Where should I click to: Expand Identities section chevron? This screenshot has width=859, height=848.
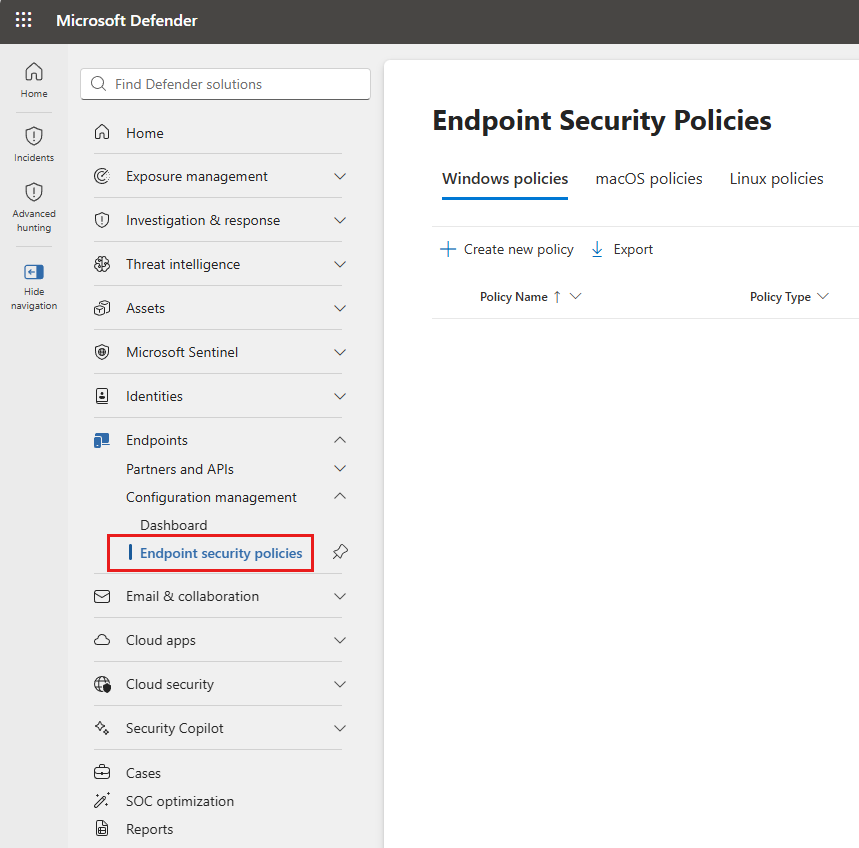pos(340,396)
